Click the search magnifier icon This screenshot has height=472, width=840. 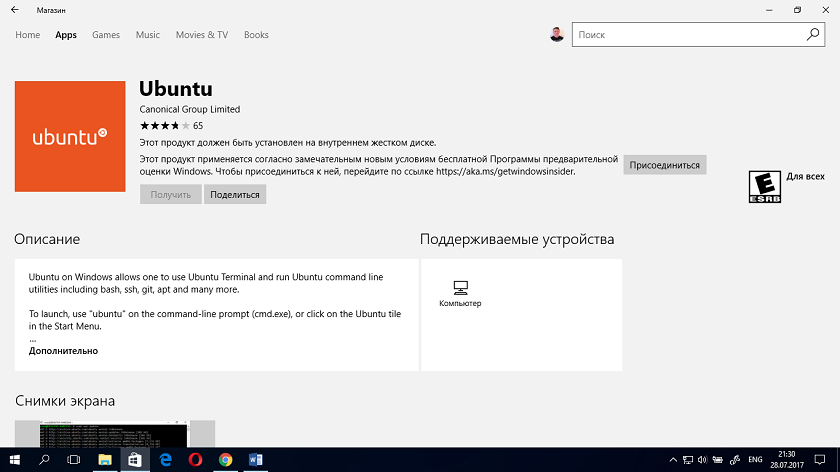tap(813, 34)
